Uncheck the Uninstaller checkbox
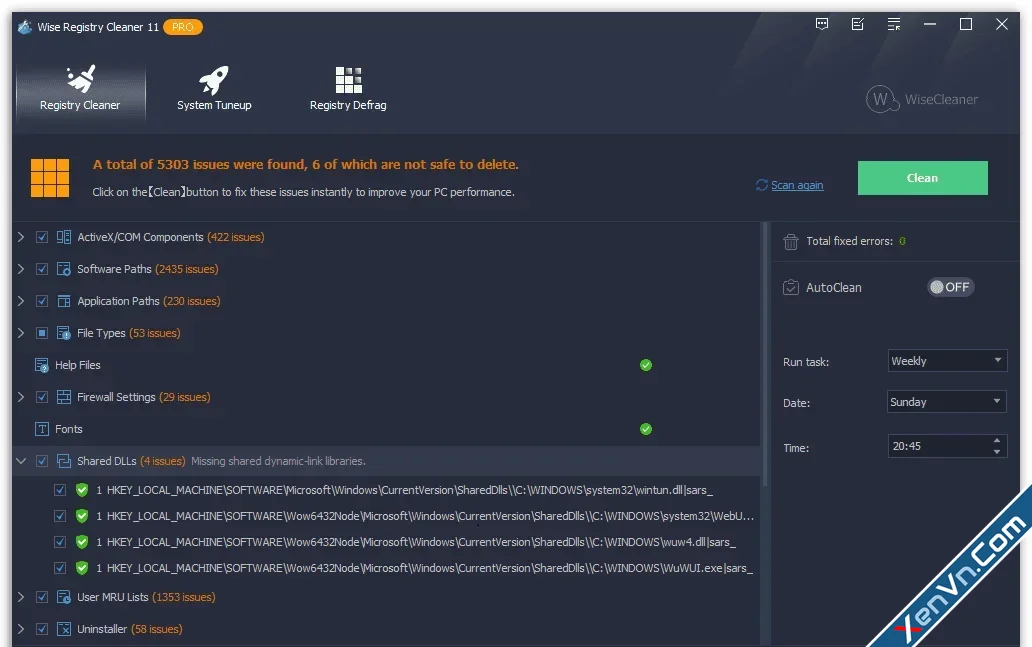The width and height of the screenshot is (1032, 647). click(x=42, y=629)
